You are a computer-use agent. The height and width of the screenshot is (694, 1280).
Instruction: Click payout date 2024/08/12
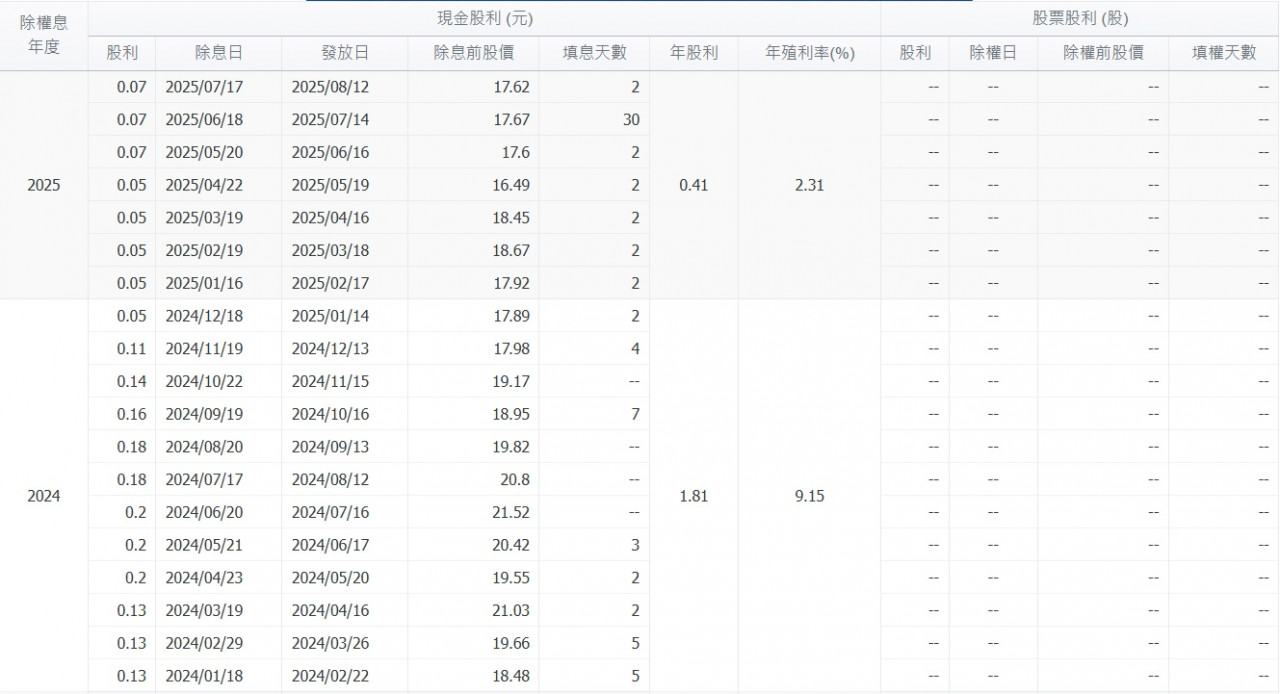(x=331, y=480)
